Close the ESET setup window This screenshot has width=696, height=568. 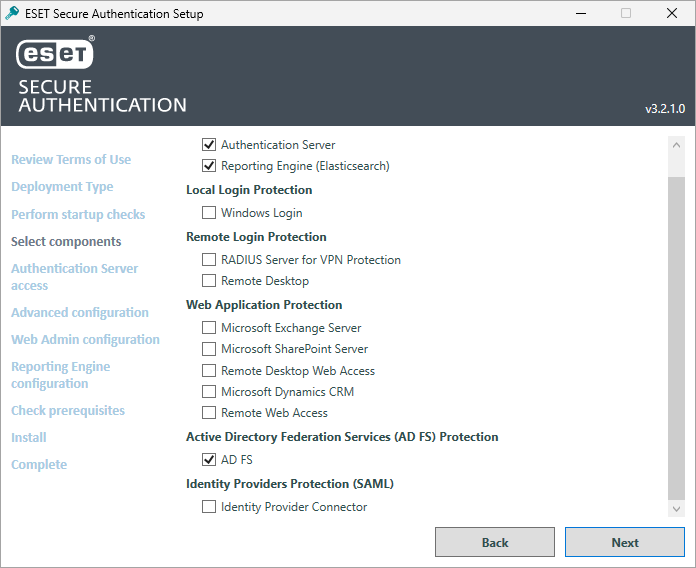672,13
